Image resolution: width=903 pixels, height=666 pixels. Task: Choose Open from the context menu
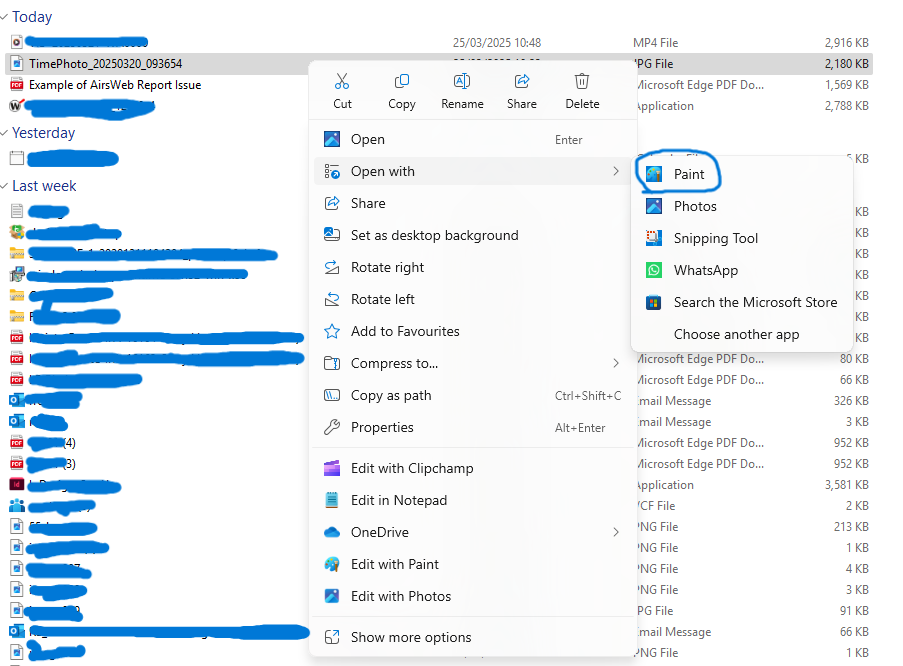pyautogui.click(x=473, y=139)
